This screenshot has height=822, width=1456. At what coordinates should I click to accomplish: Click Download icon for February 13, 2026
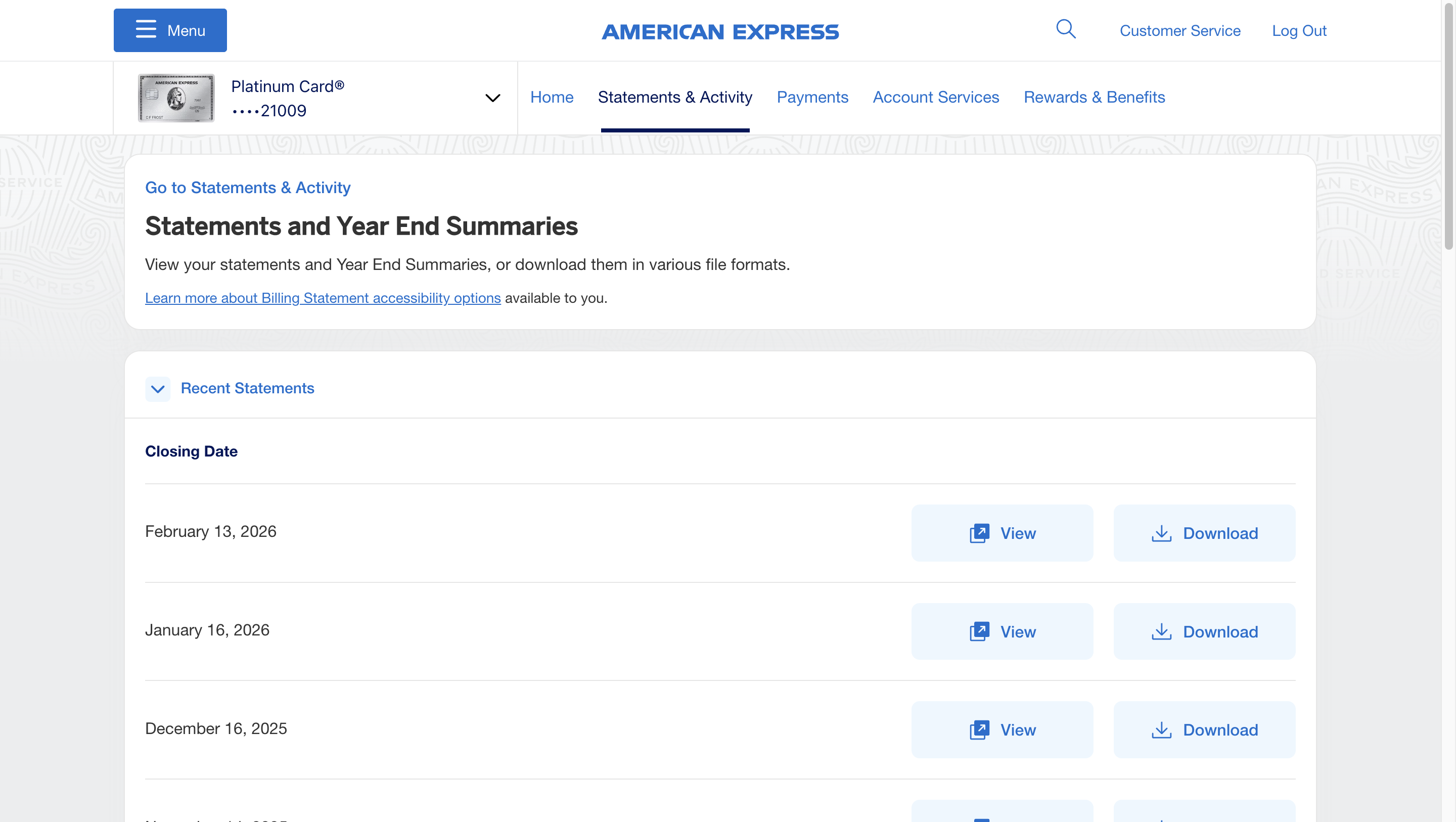coord(1161,533)
